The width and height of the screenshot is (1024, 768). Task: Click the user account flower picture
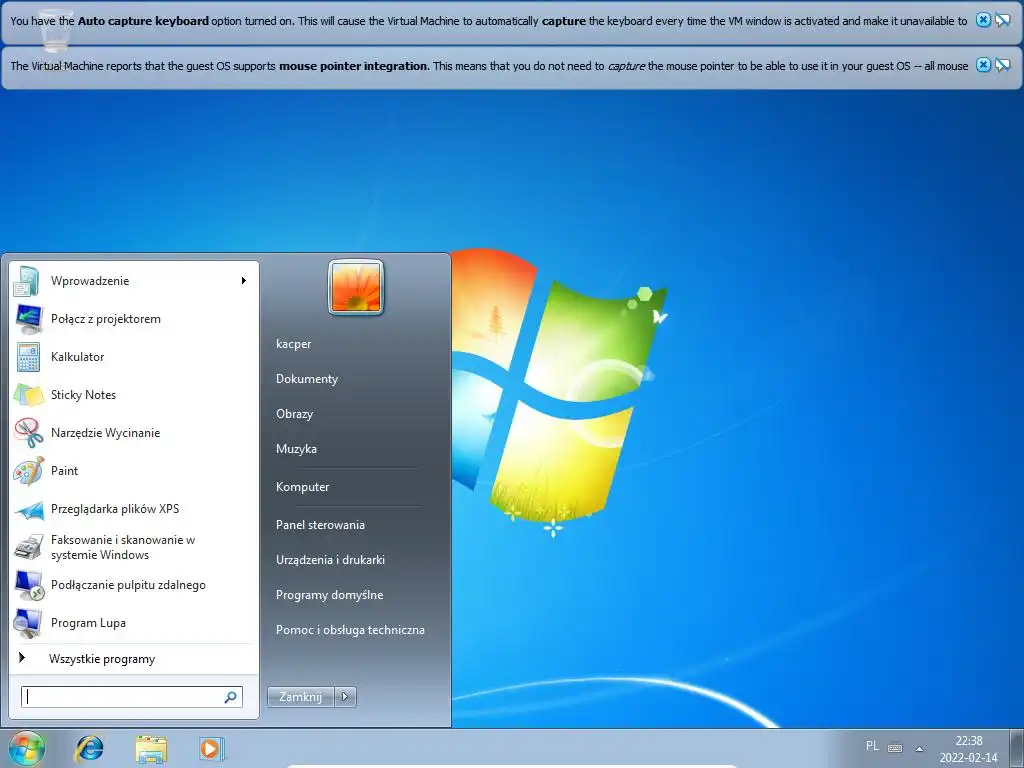[x=356, y=287]
